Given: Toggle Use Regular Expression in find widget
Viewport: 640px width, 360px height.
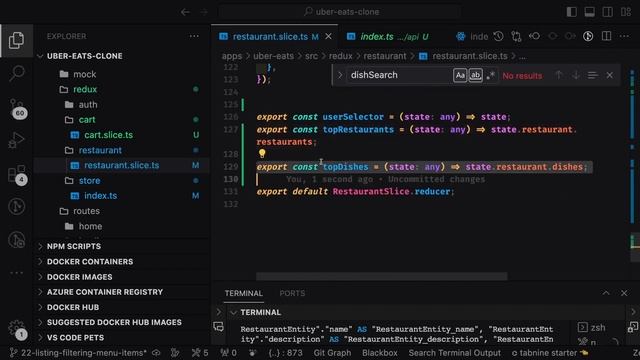Looking at the screenshot, I should click(491, 75).
